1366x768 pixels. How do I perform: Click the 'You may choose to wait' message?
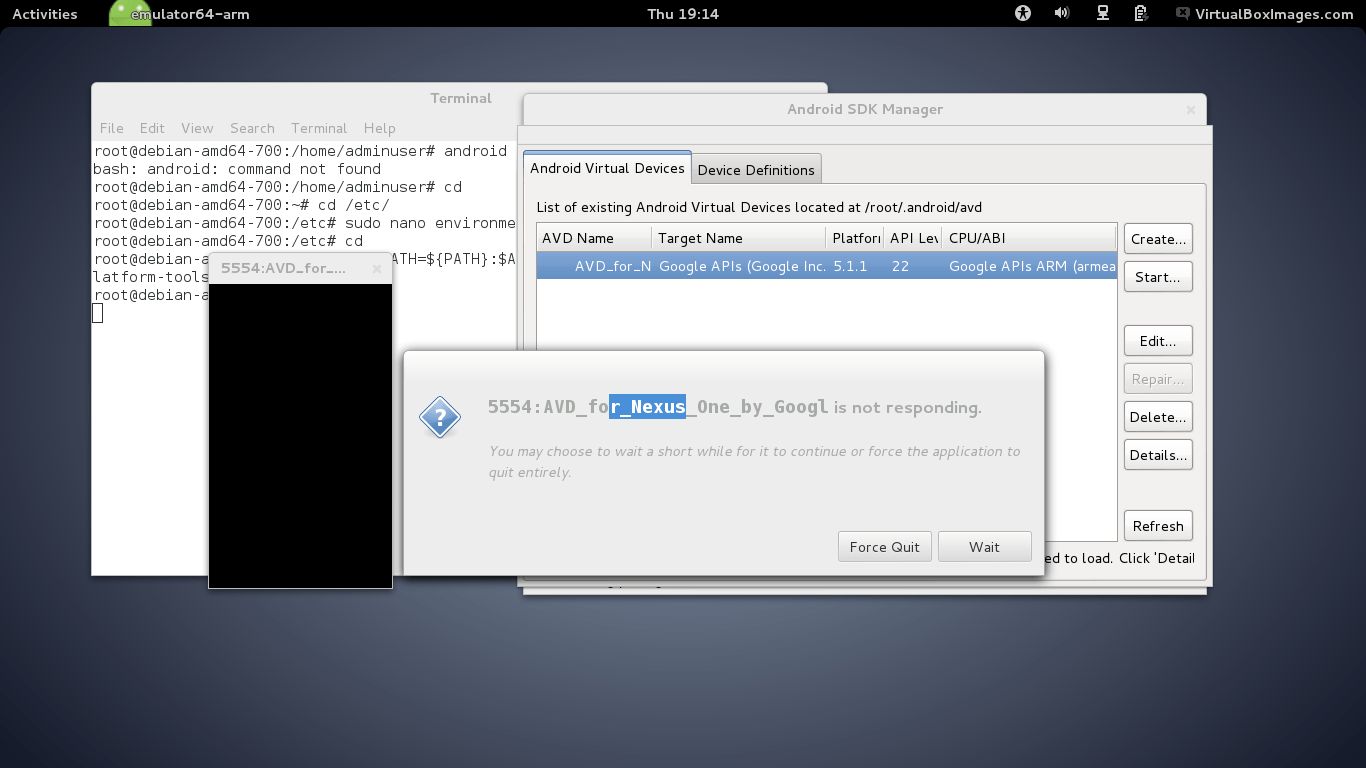[x=755, y=461]
